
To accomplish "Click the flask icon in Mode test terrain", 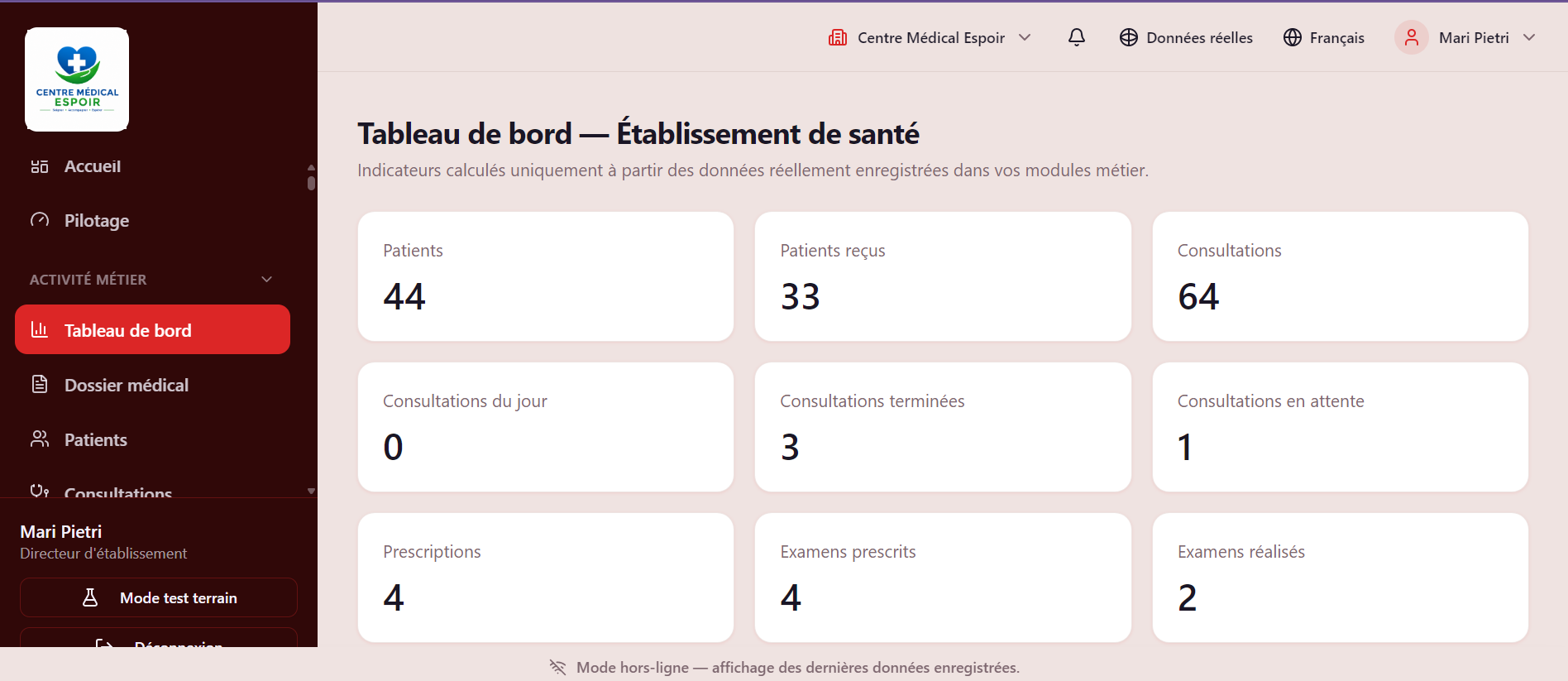I will tap(90, 597).
